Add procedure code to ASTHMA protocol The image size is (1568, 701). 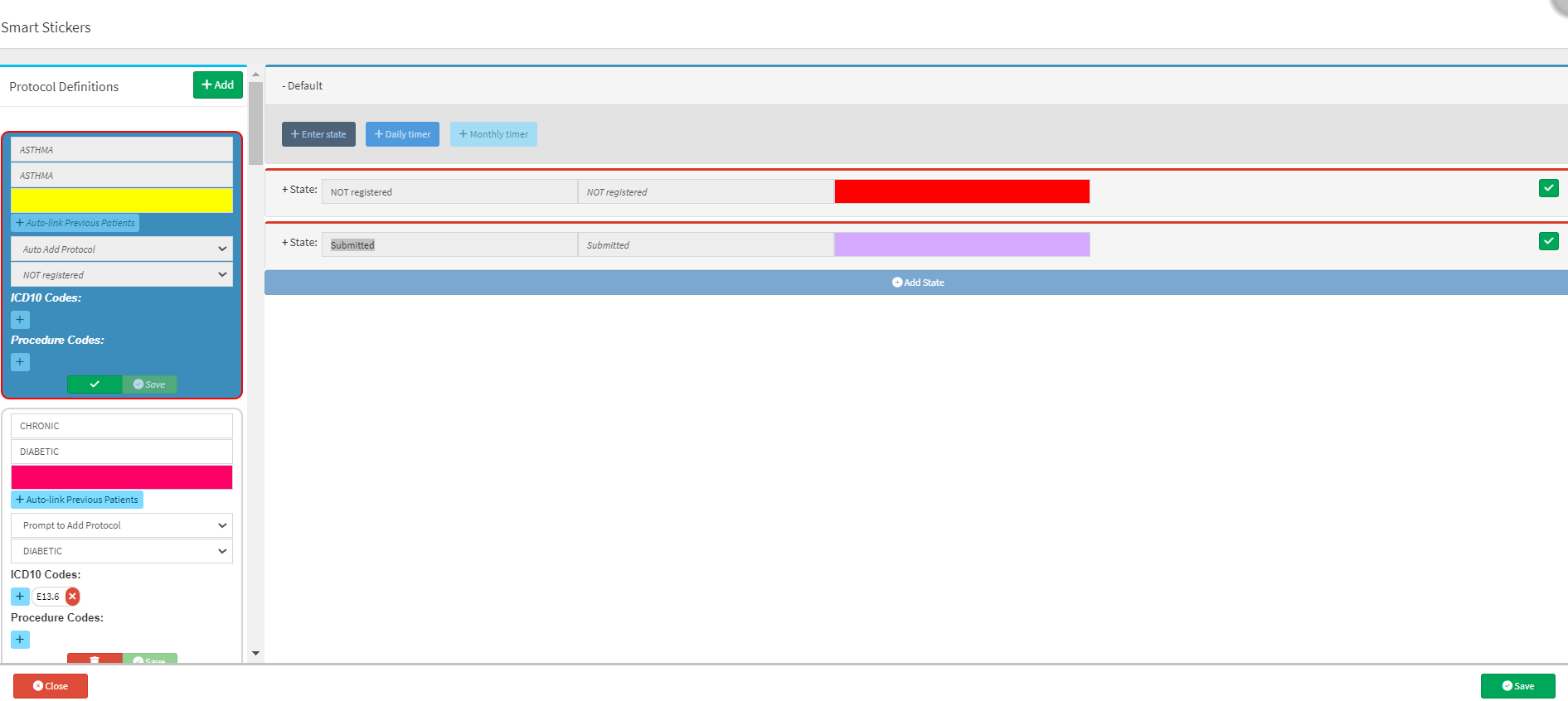(20, 362)
